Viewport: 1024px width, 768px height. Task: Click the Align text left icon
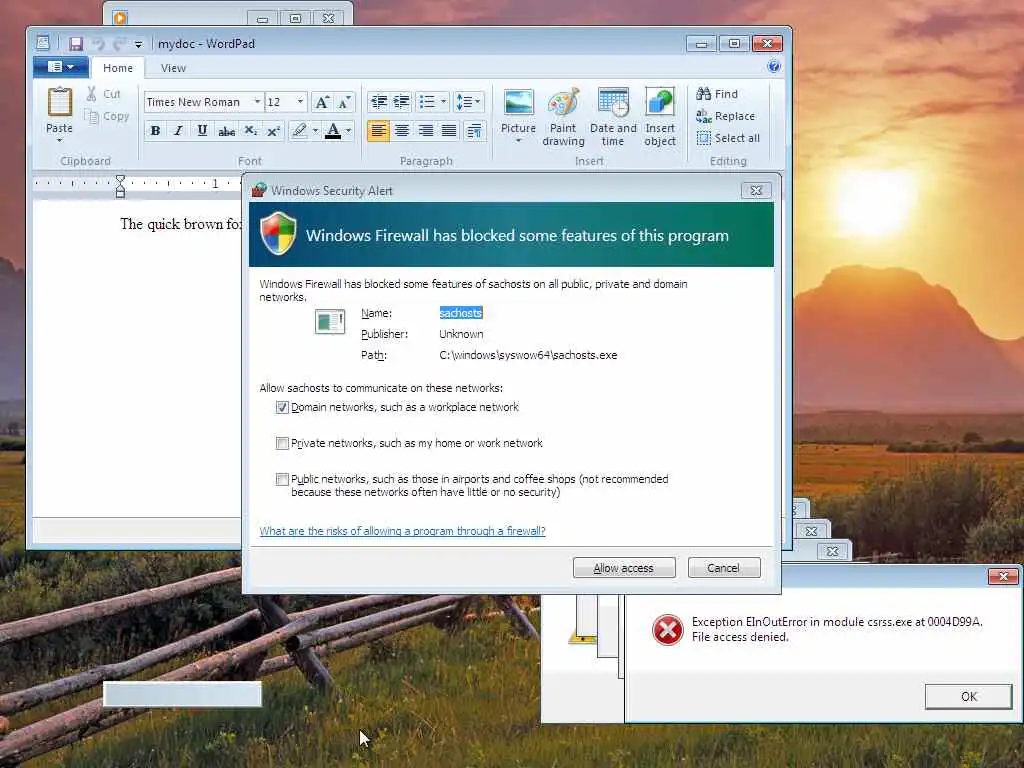(x=379, y=131)
